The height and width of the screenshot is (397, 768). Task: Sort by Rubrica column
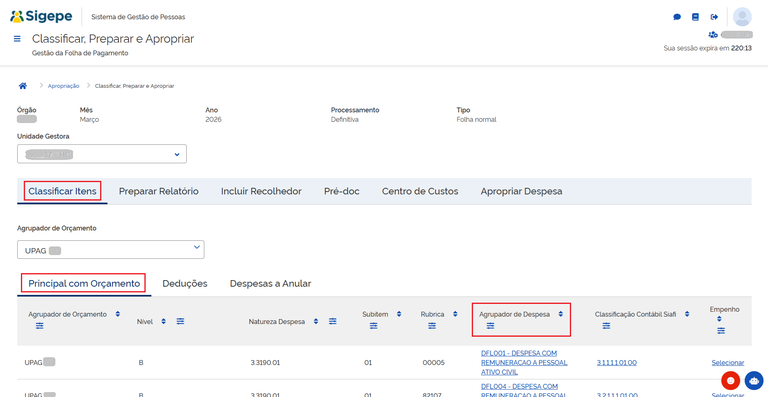(x=455, y=314)
